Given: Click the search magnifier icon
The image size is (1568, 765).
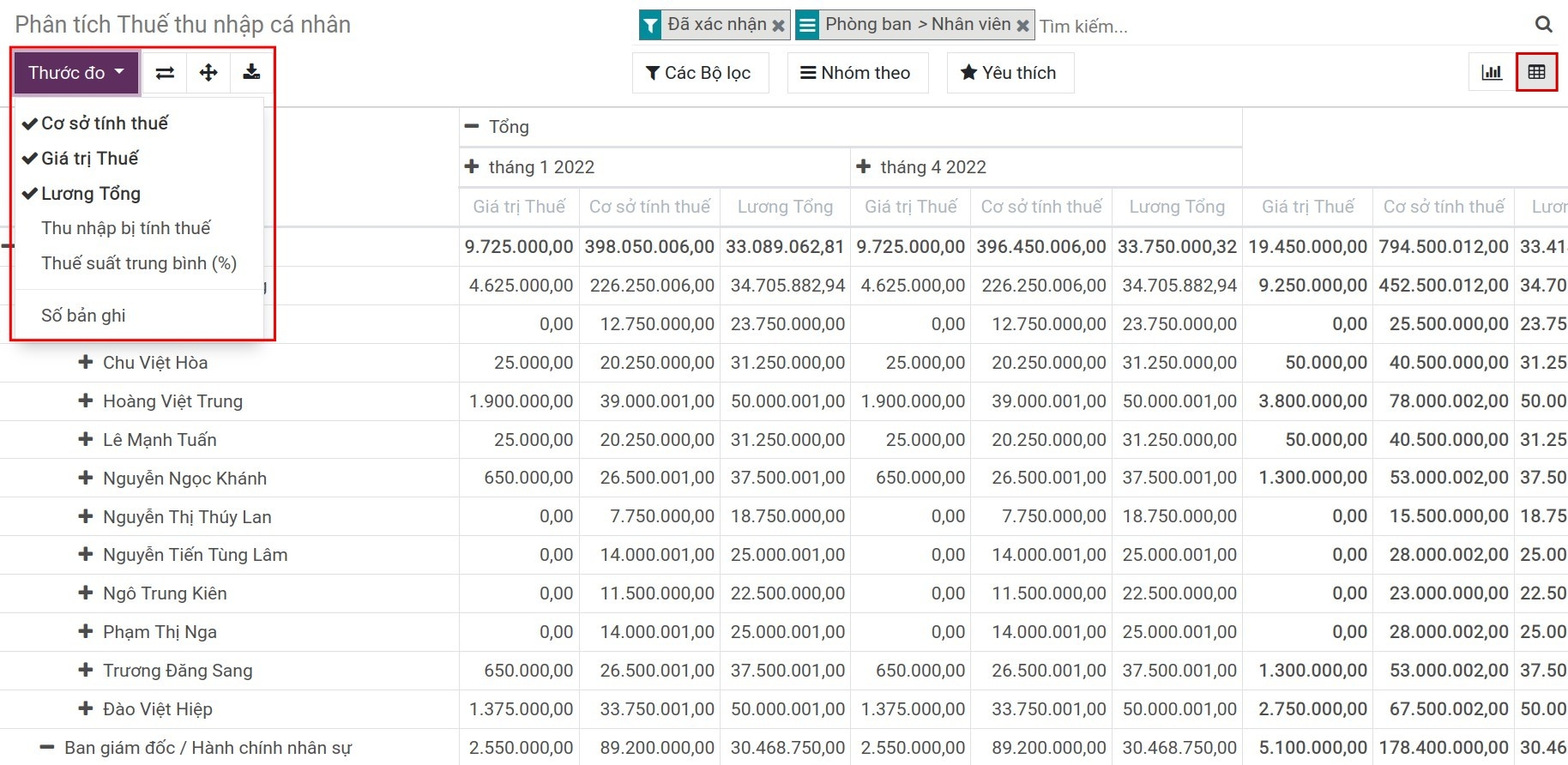Looking at the screenshot, I should 1543,25.
